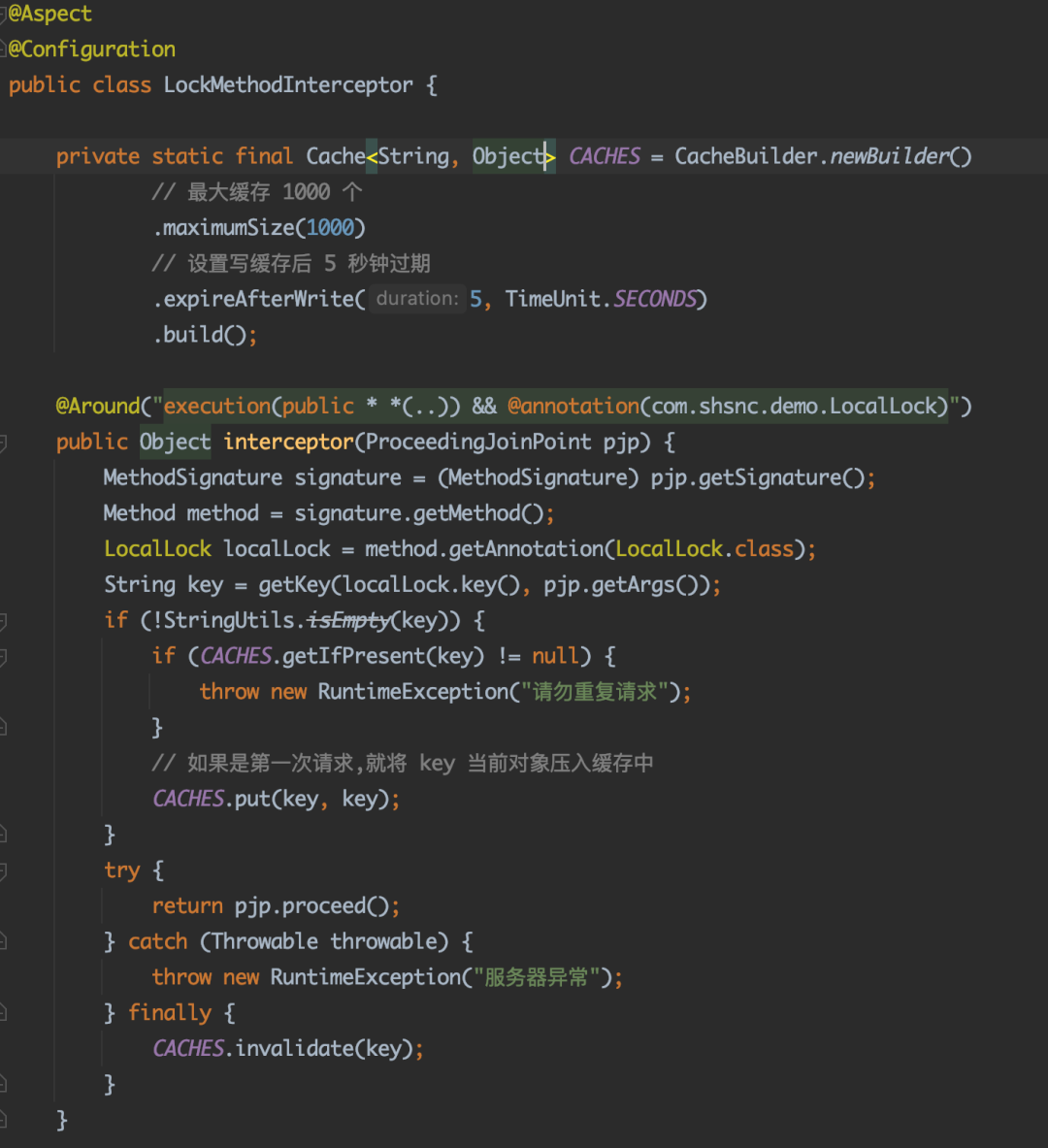Viewport: 1048px width, 1148px height.
Task: Click the CACHES field declaration name
Action: [605, 156]
